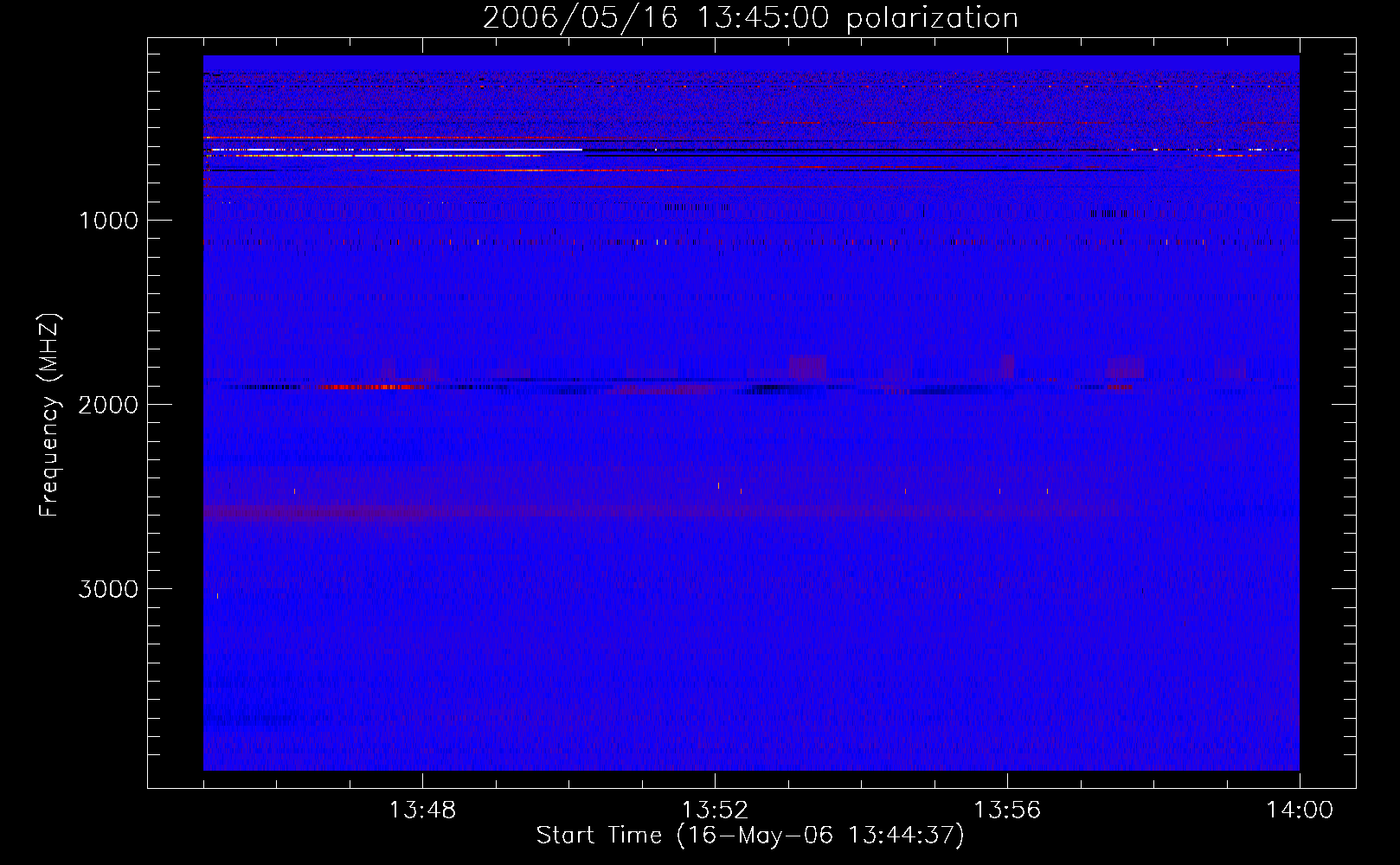Click the '2000' frequency tick label
Screen dimensions: 1400x865
[x=108, y=405]
